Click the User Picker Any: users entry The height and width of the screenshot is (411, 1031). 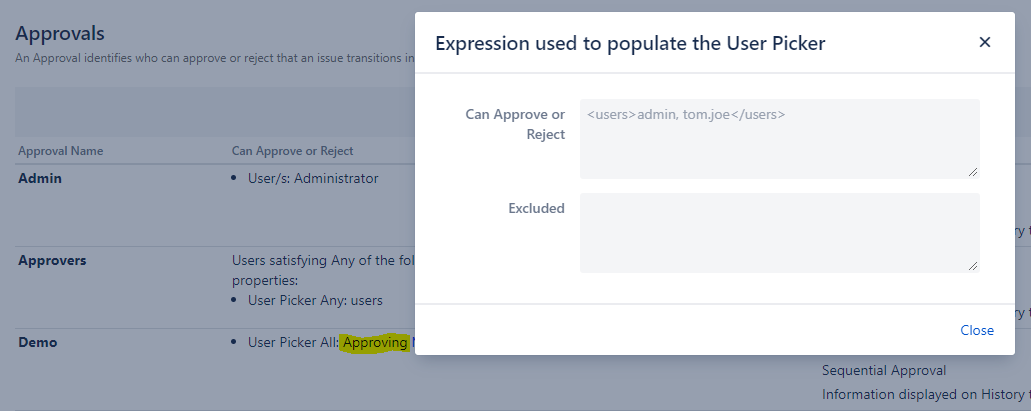point(314,300)
